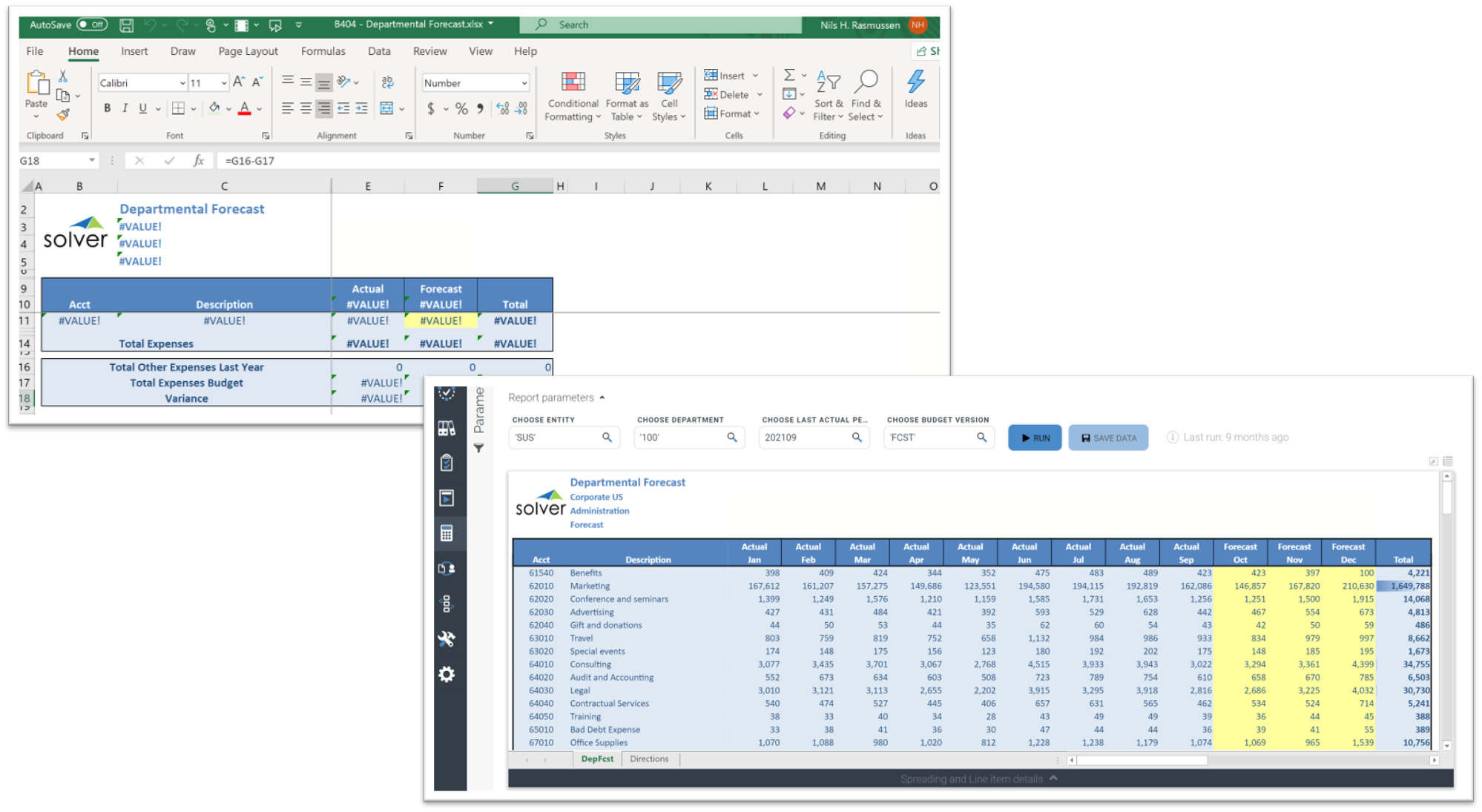Click the Conditional Formatting icon

573,82
